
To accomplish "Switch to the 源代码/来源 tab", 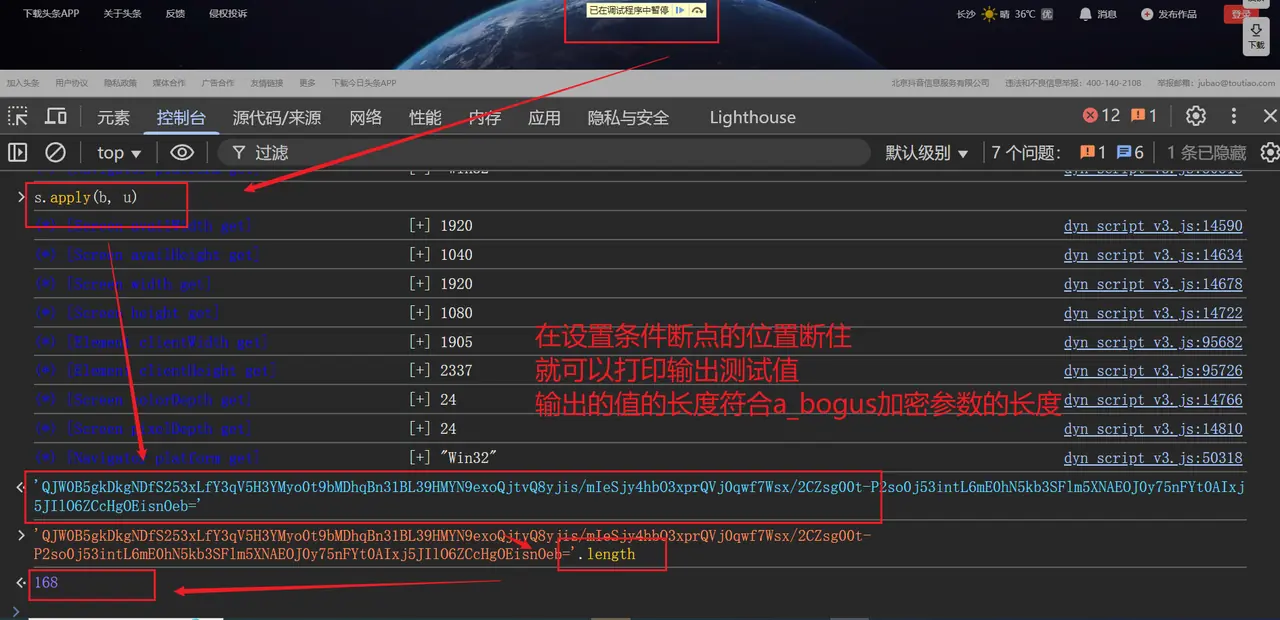I will pos(277,117).
